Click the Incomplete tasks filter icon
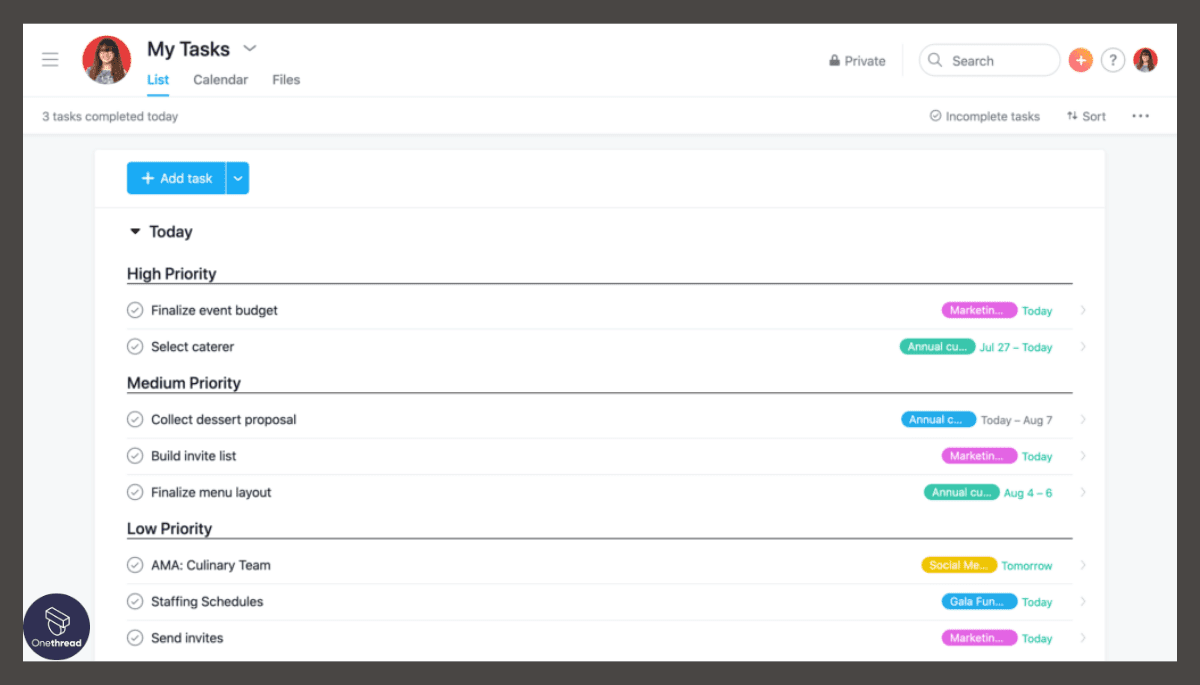 934,116
